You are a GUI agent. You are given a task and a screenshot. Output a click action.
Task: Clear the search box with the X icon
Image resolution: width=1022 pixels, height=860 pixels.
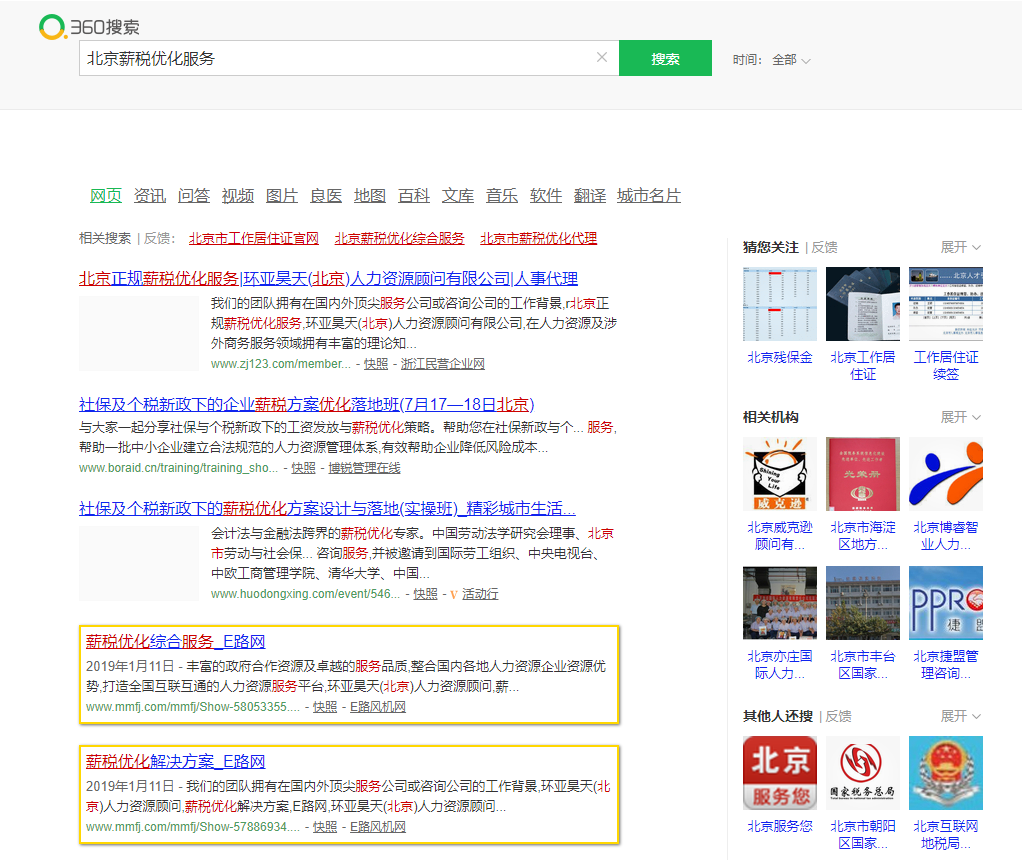pos(602,57)
